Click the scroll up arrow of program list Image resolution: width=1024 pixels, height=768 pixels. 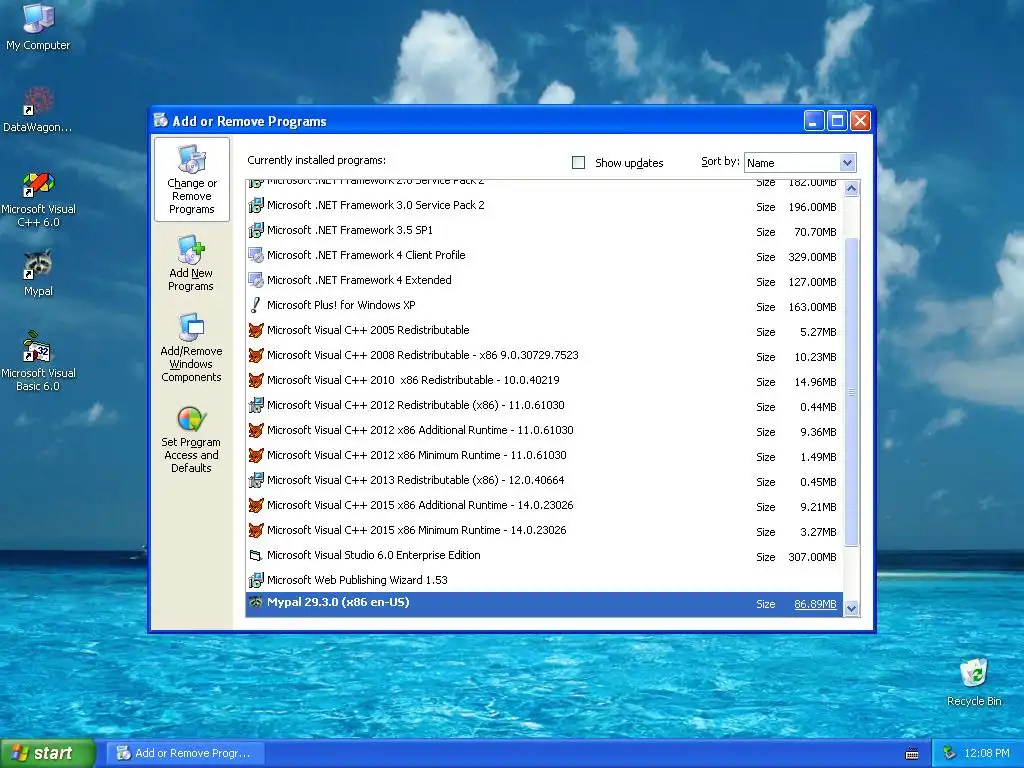tap(851, 189)
